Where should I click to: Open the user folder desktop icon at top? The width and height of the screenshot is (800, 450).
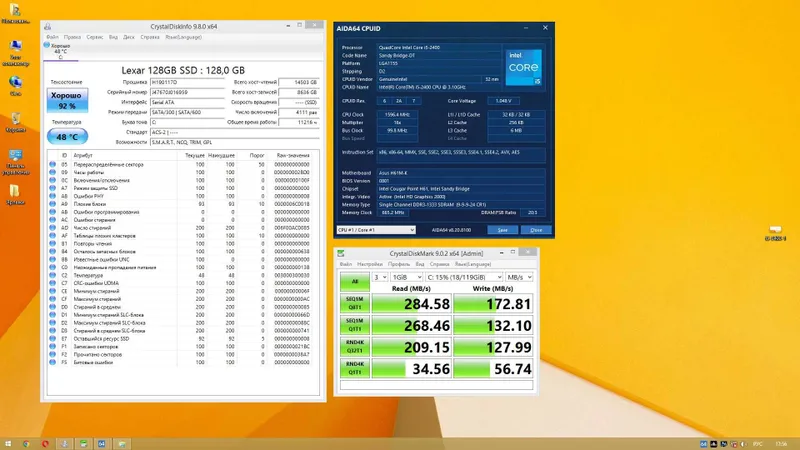15,13
